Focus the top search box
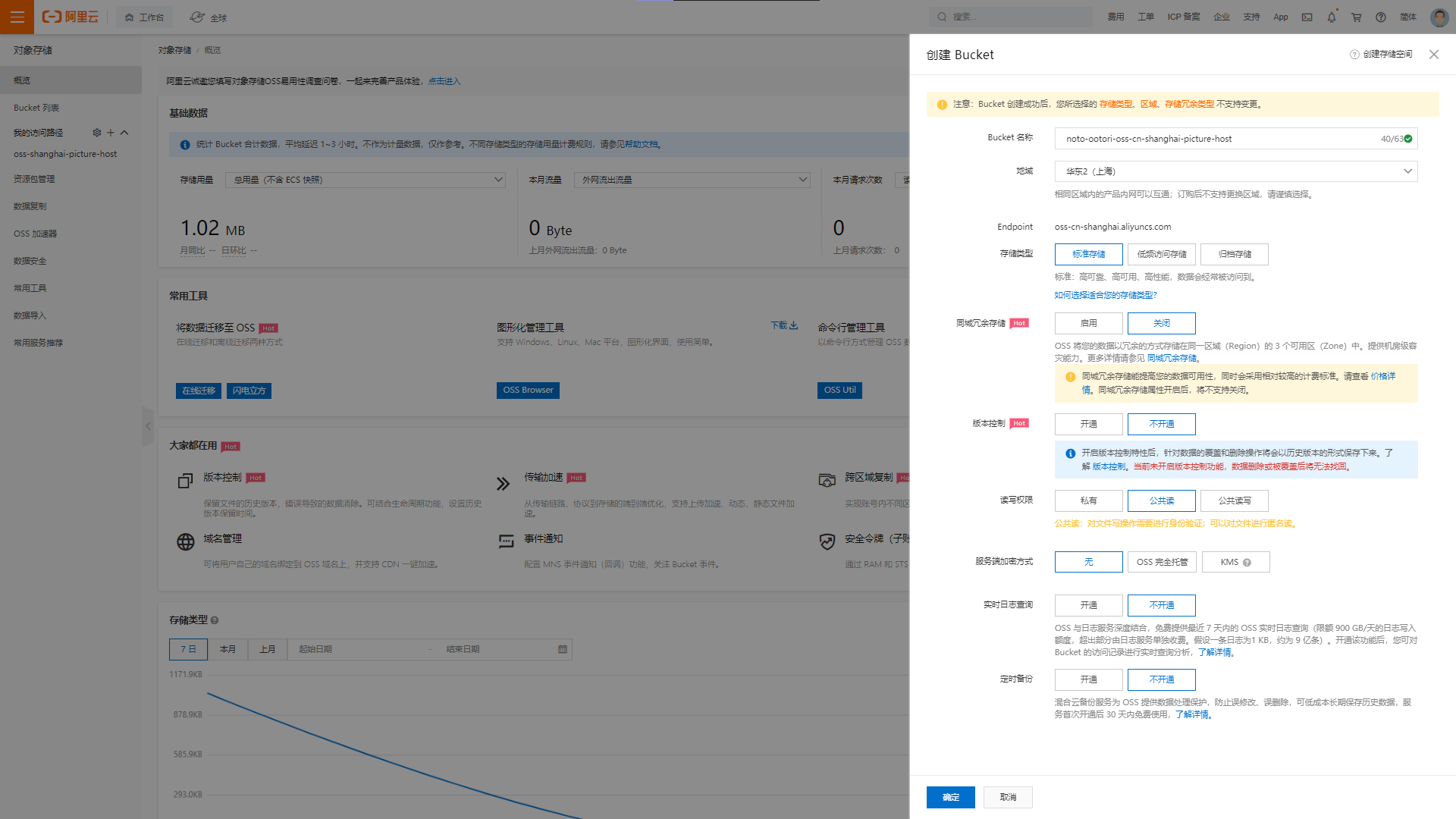This screenshot has width=1456, height=819. click(x=1011, y=17)
